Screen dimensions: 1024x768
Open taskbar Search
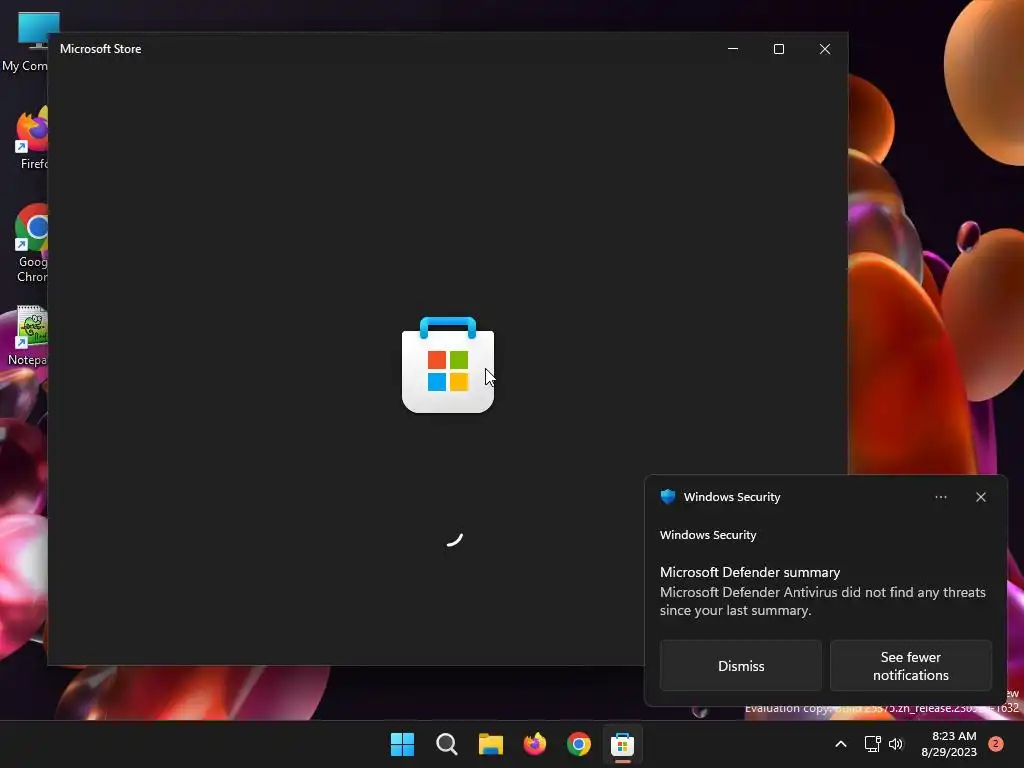coord(447,744)
